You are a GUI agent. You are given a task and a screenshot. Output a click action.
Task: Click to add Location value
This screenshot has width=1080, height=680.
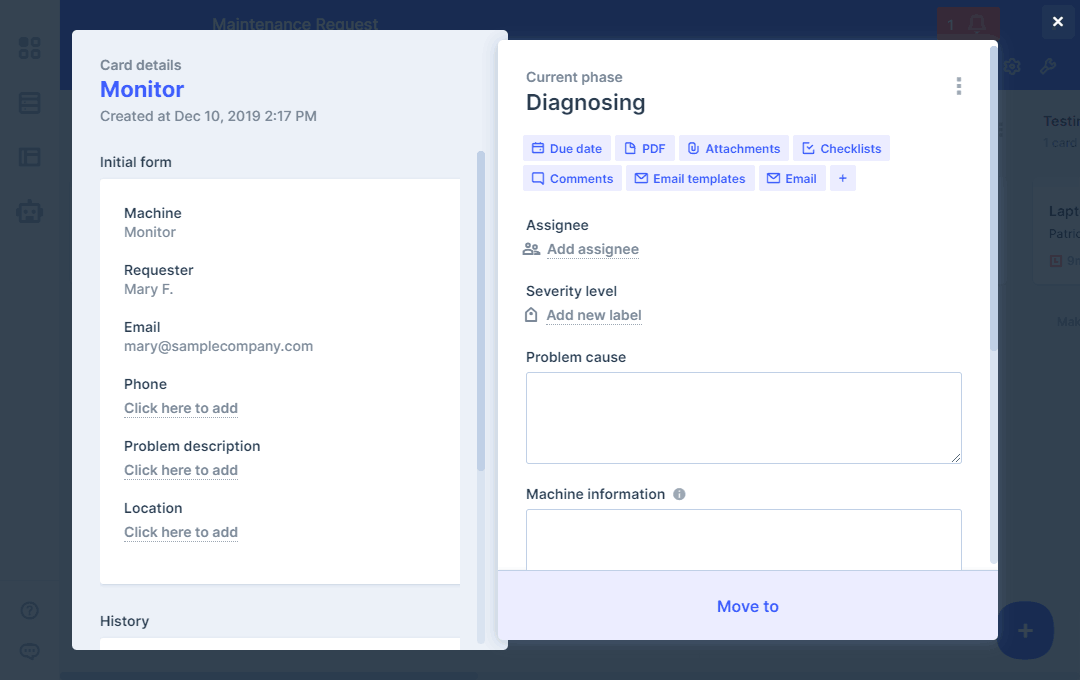coord(181,532)
